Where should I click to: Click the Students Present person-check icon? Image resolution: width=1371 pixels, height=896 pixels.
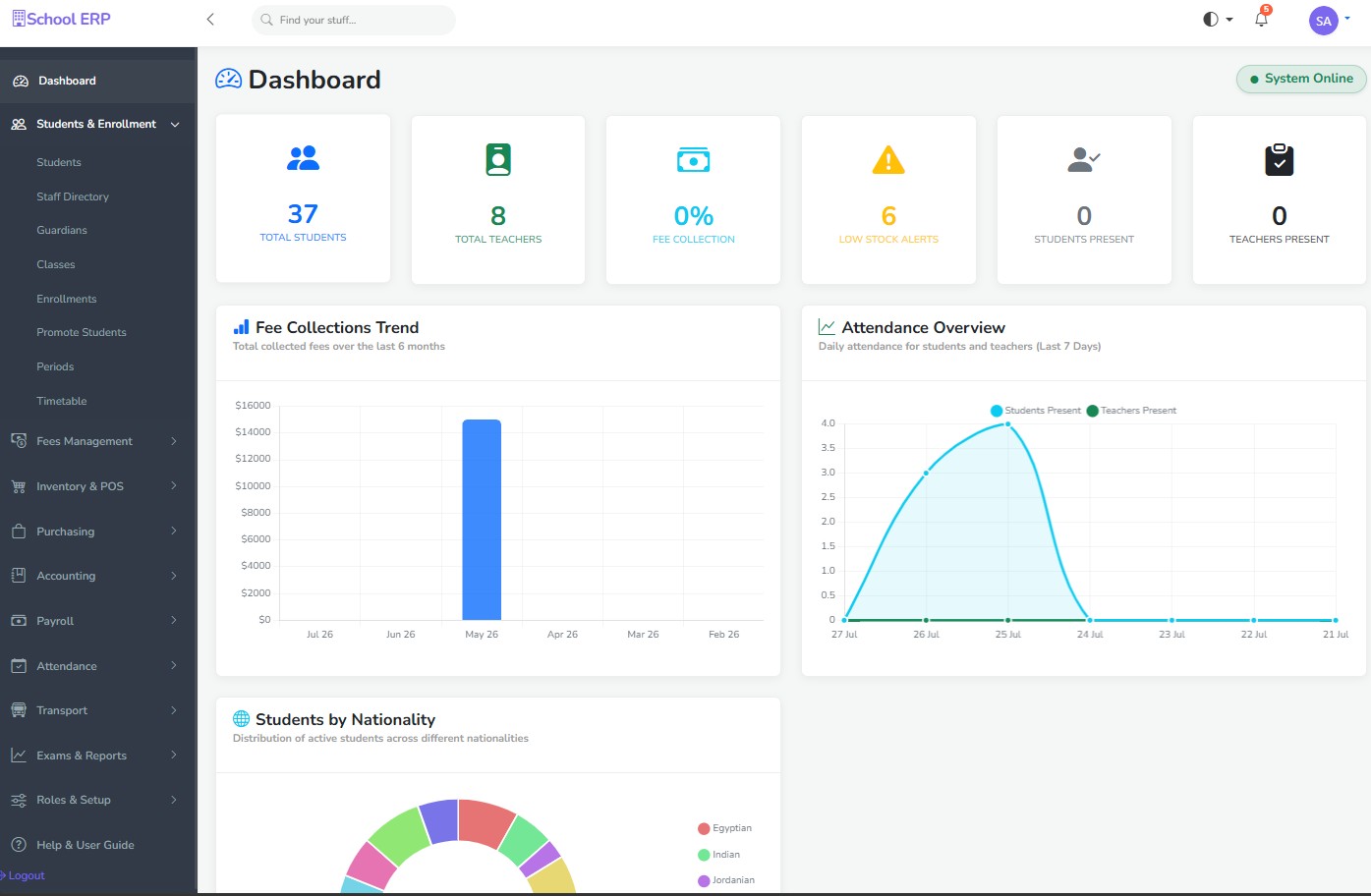pos(1084,159)
